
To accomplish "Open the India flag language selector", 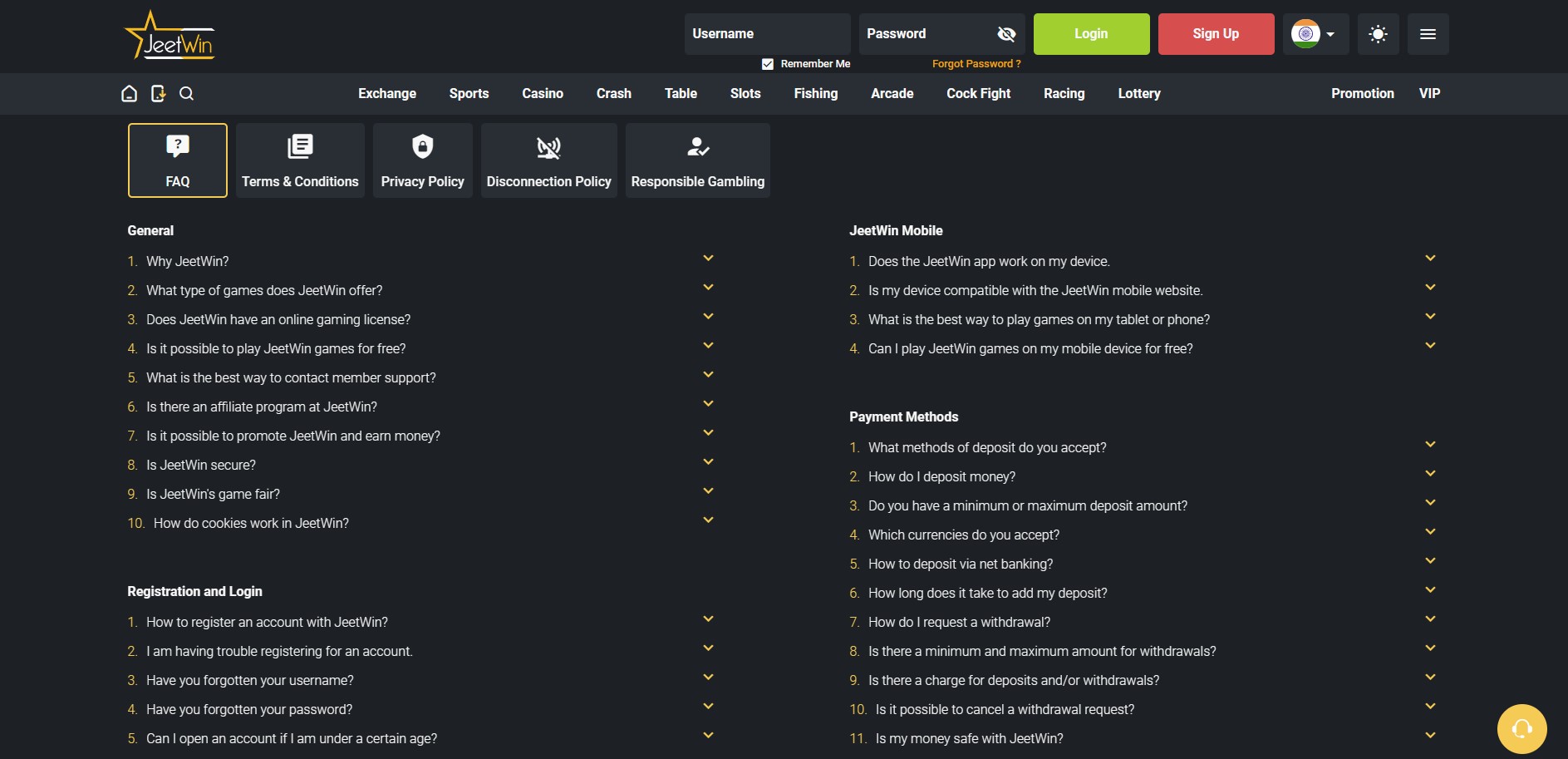I will tap(1315, 34).
